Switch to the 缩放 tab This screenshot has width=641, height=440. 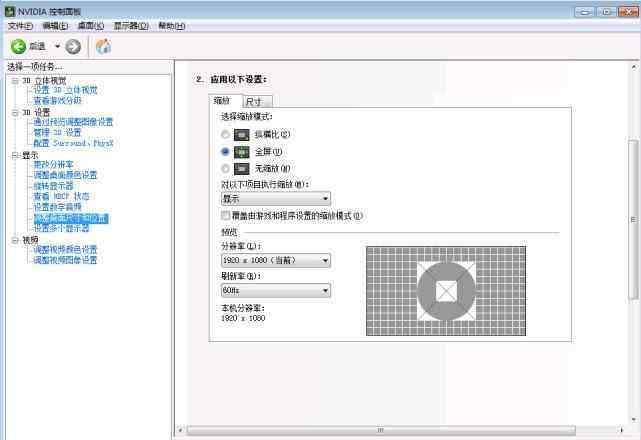pos(225,101)
